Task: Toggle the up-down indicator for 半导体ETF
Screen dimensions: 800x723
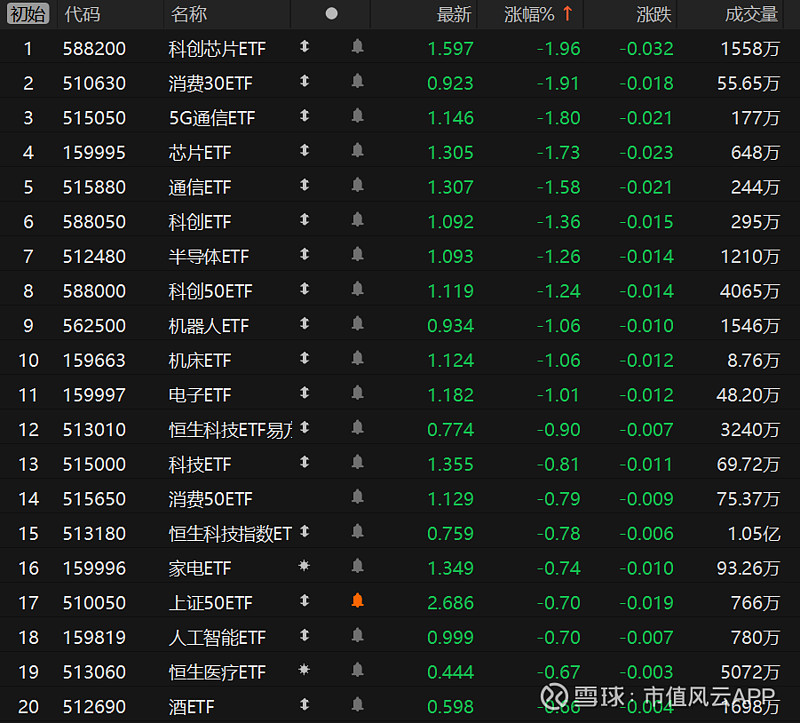Action: (304, 256)
